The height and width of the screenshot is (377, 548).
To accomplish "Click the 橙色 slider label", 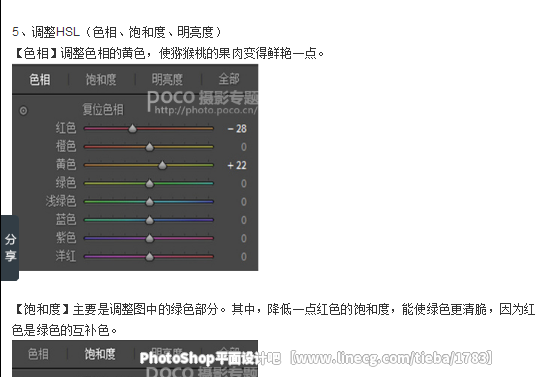I will pos(66,146).
